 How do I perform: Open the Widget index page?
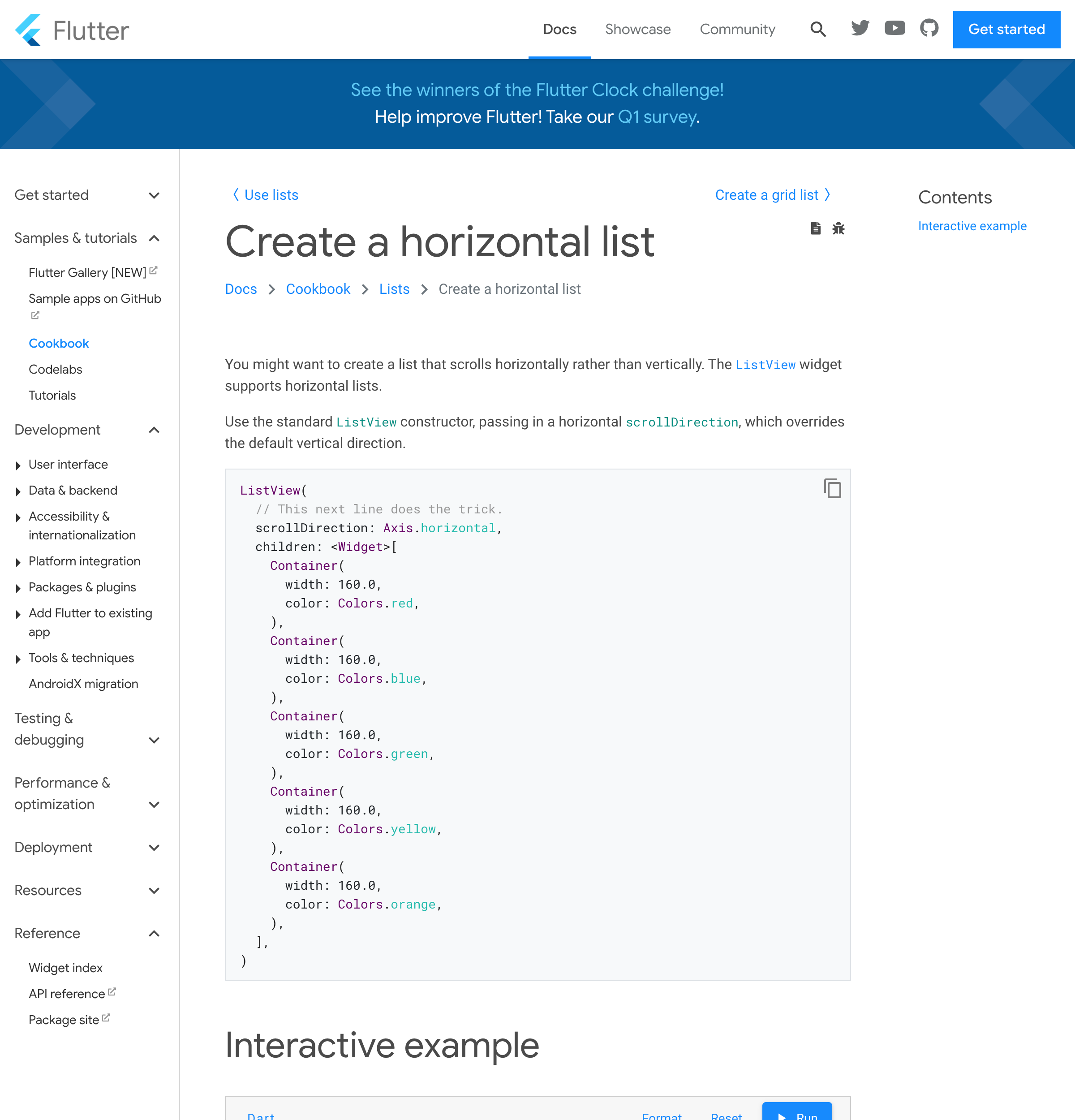[x=66, y=968]
